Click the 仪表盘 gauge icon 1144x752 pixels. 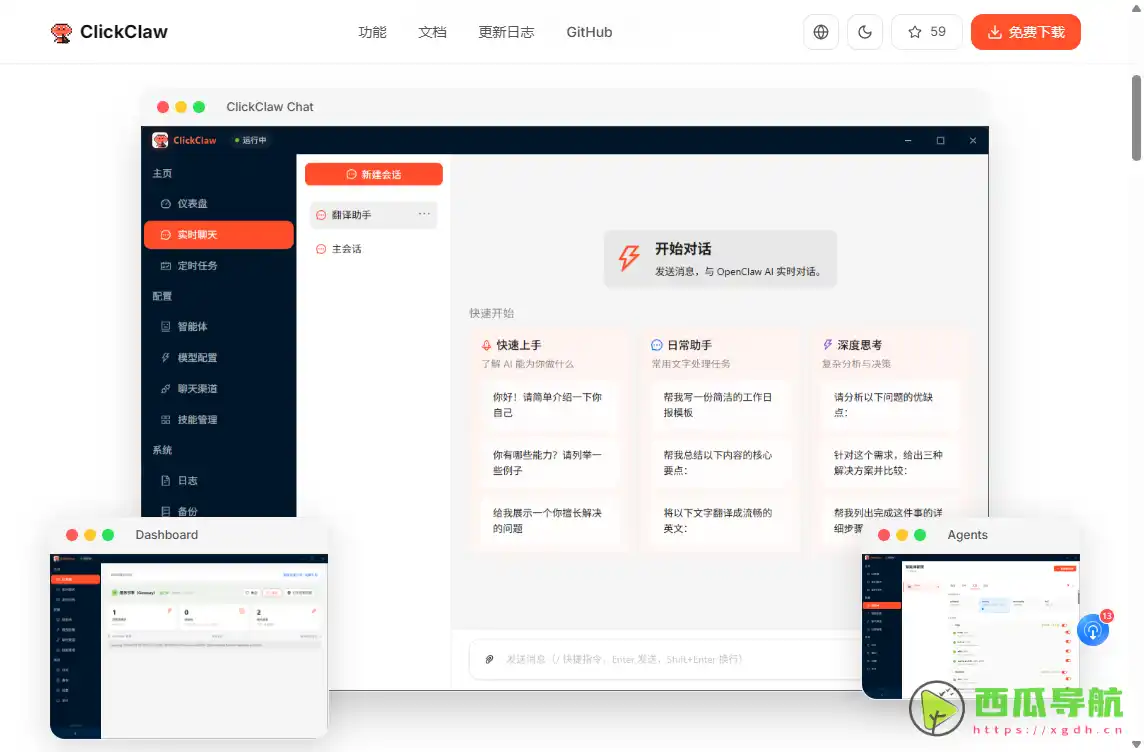tap(166, 203)
